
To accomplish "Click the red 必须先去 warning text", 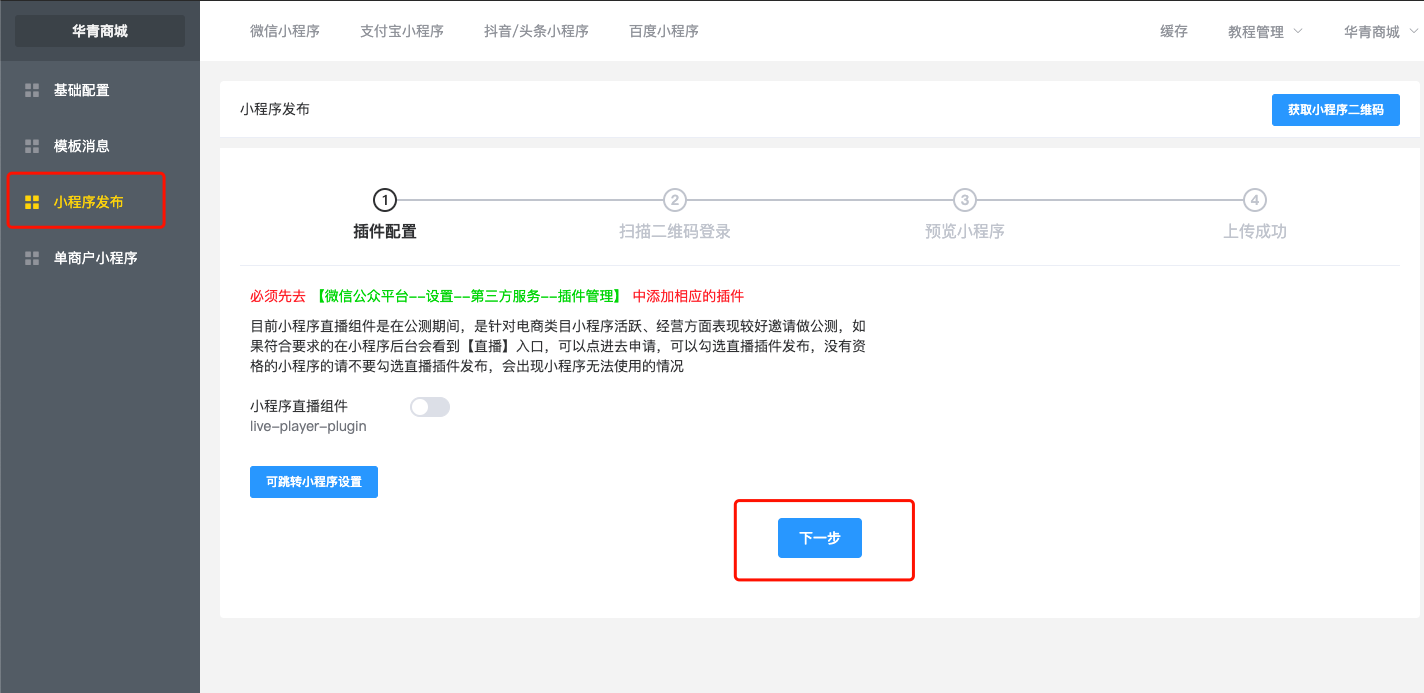I will pos(278,296).
